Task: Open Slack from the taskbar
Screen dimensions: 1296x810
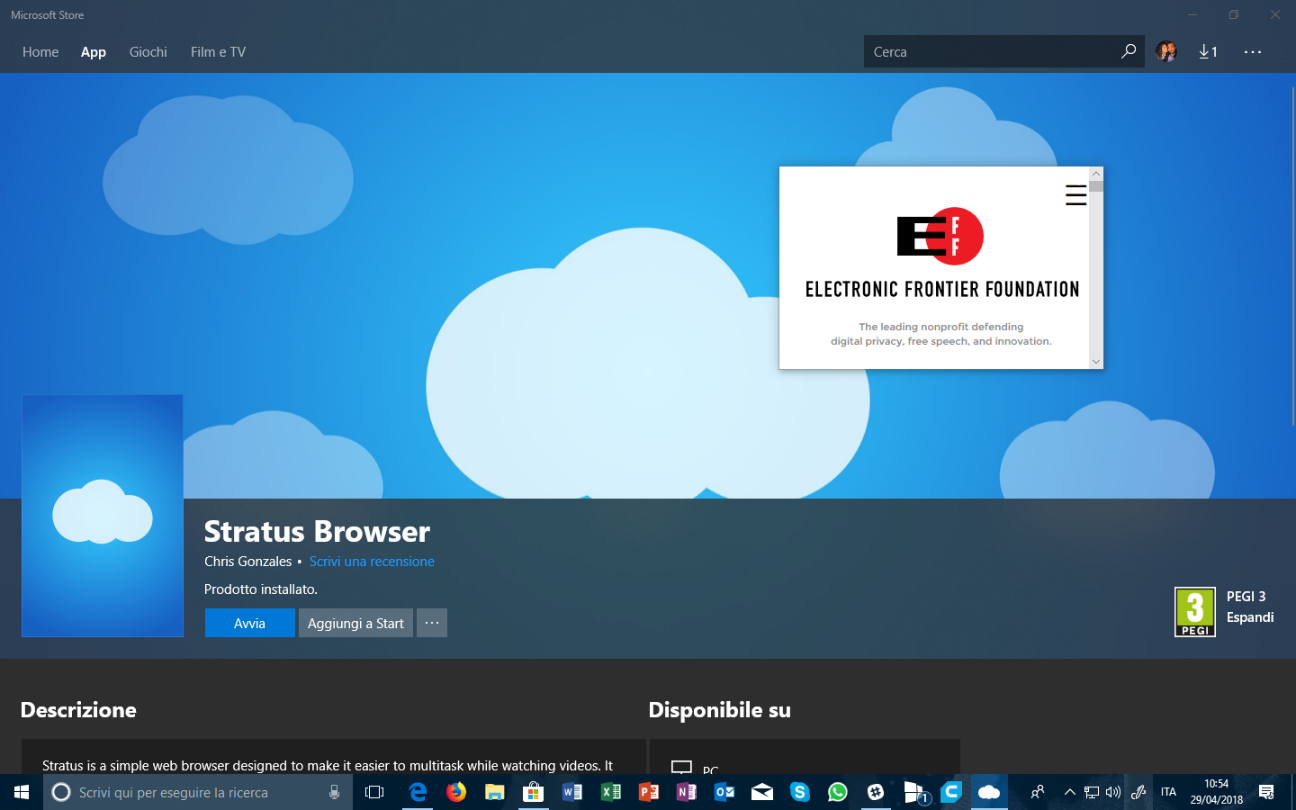Action: click(876, 792)
